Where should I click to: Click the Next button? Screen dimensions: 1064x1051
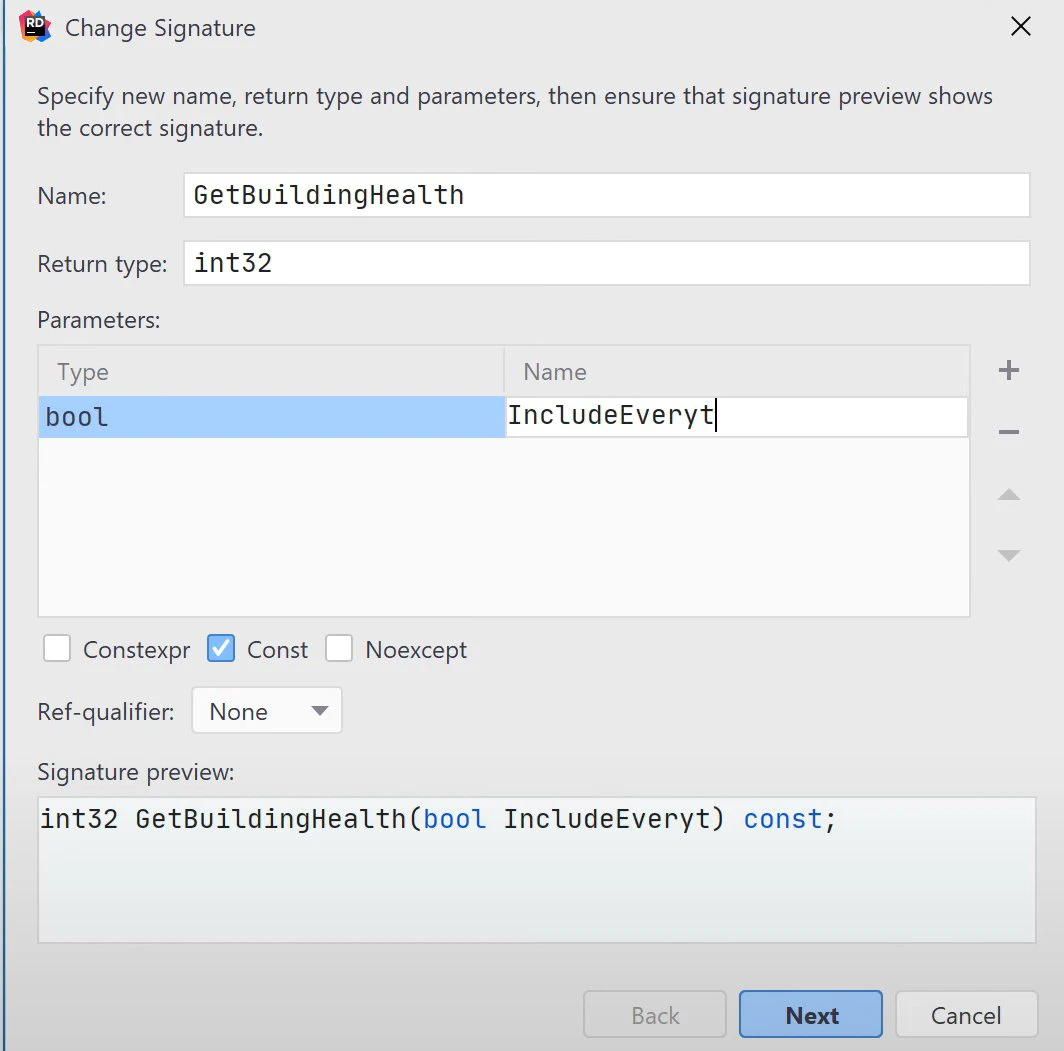(811, 1014)
